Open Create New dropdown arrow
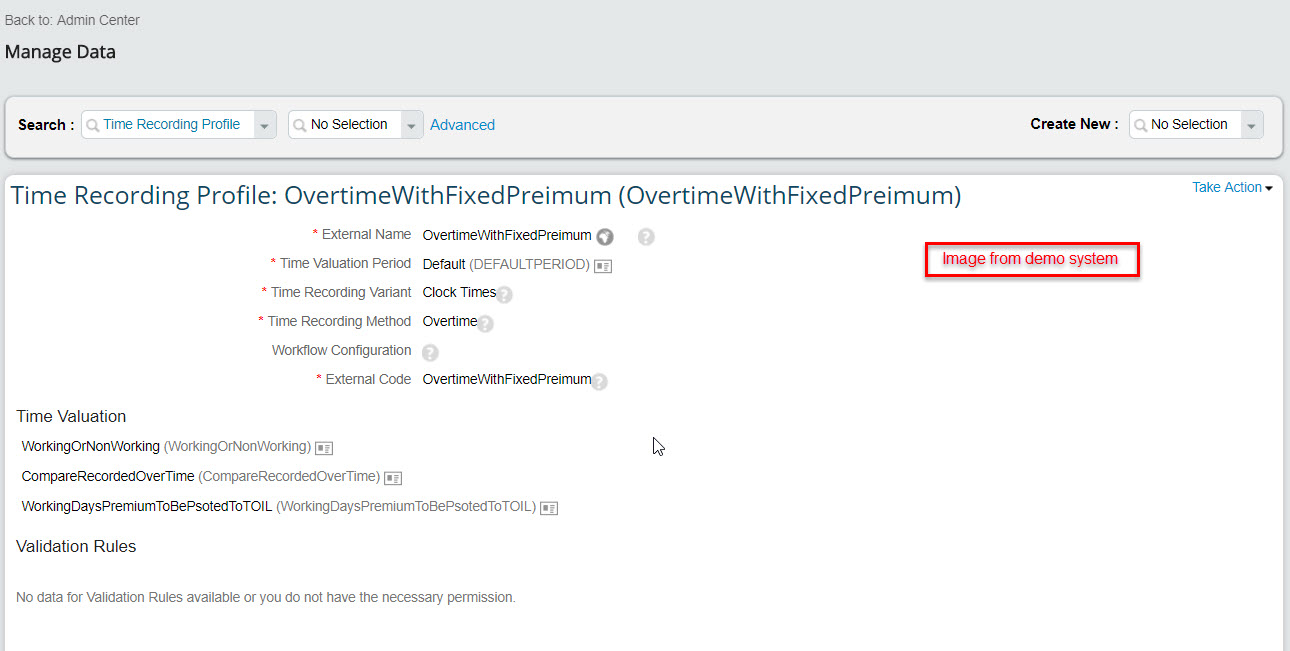Screen dimensions: 1290x651 pos(1252,125)
